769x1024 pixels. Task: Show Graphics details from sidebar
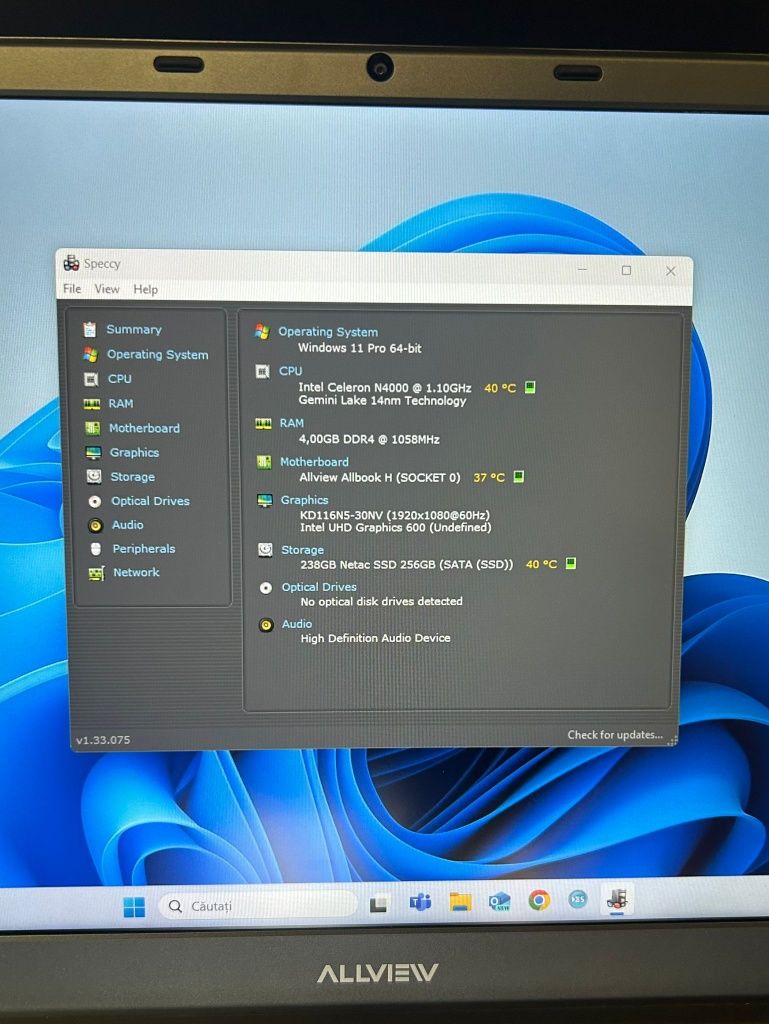(x=134, y=453)
